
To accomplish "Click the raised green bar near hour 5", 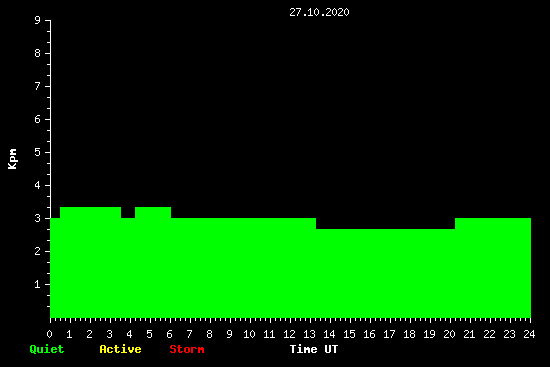I will pos(153,262).
